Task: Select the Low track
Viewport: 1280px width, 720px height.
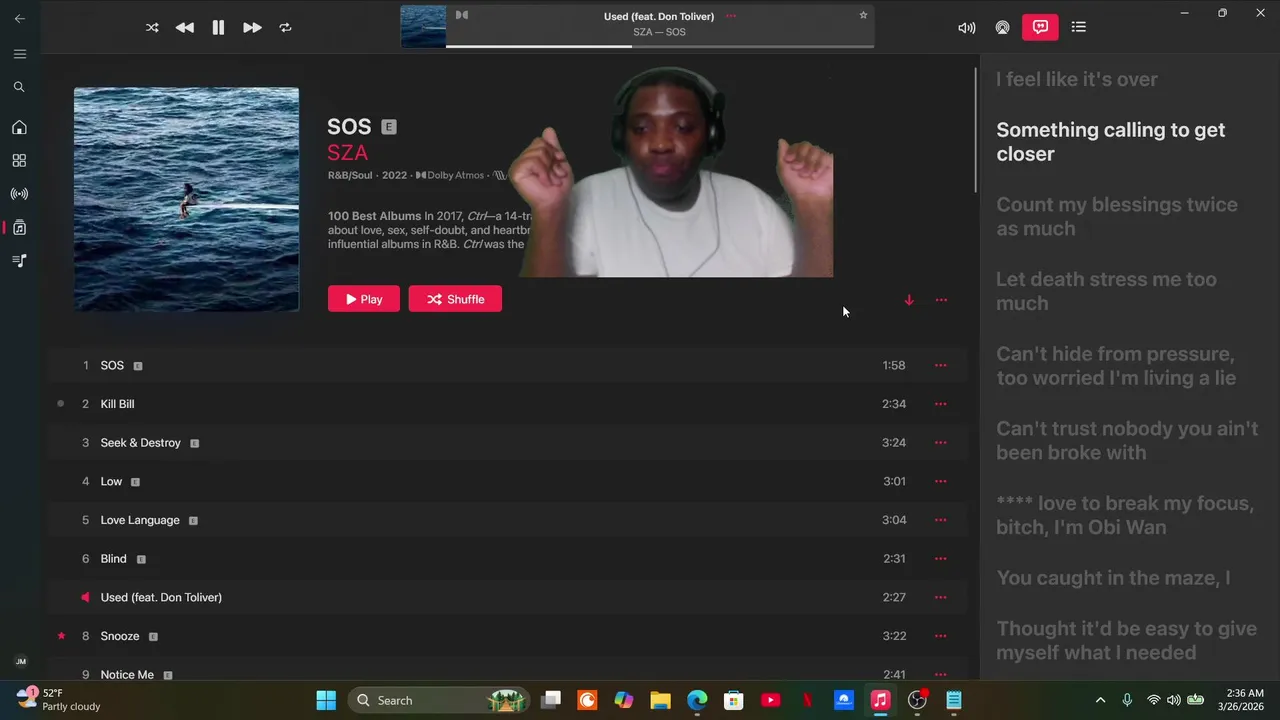Action: click(507, 481)
